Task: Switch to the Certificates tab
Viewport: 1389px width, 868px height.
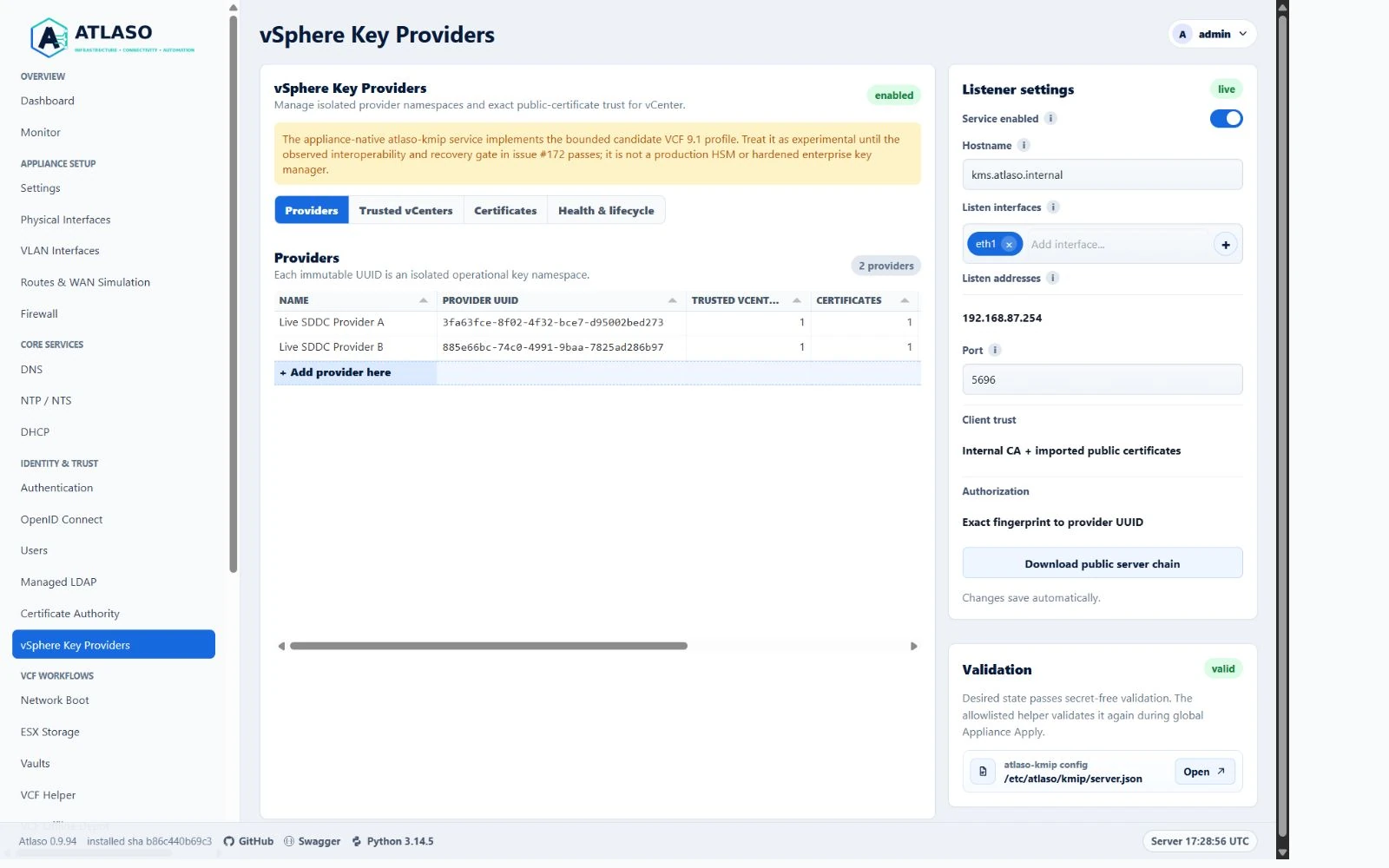Action: click(x=505, y=211)
